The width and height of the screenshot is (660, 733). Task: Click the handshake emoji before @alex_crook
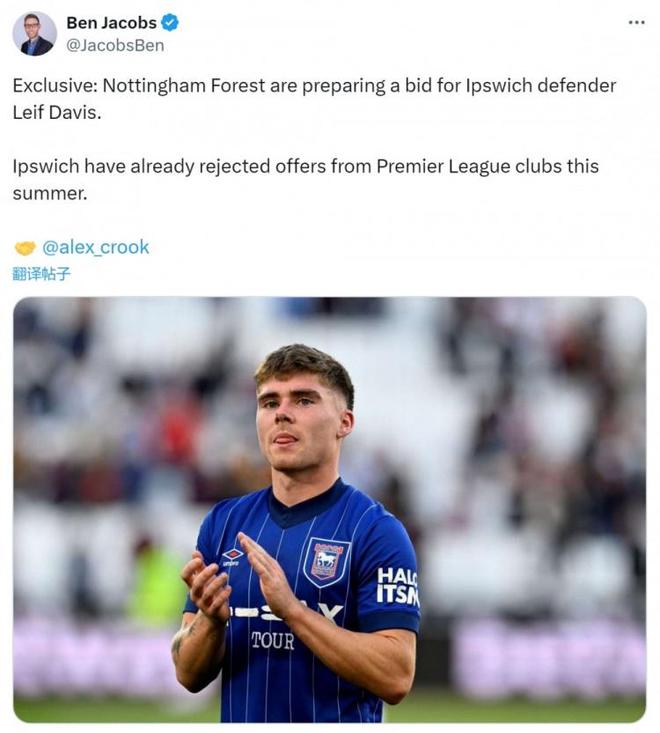click(x=25, y=248)
